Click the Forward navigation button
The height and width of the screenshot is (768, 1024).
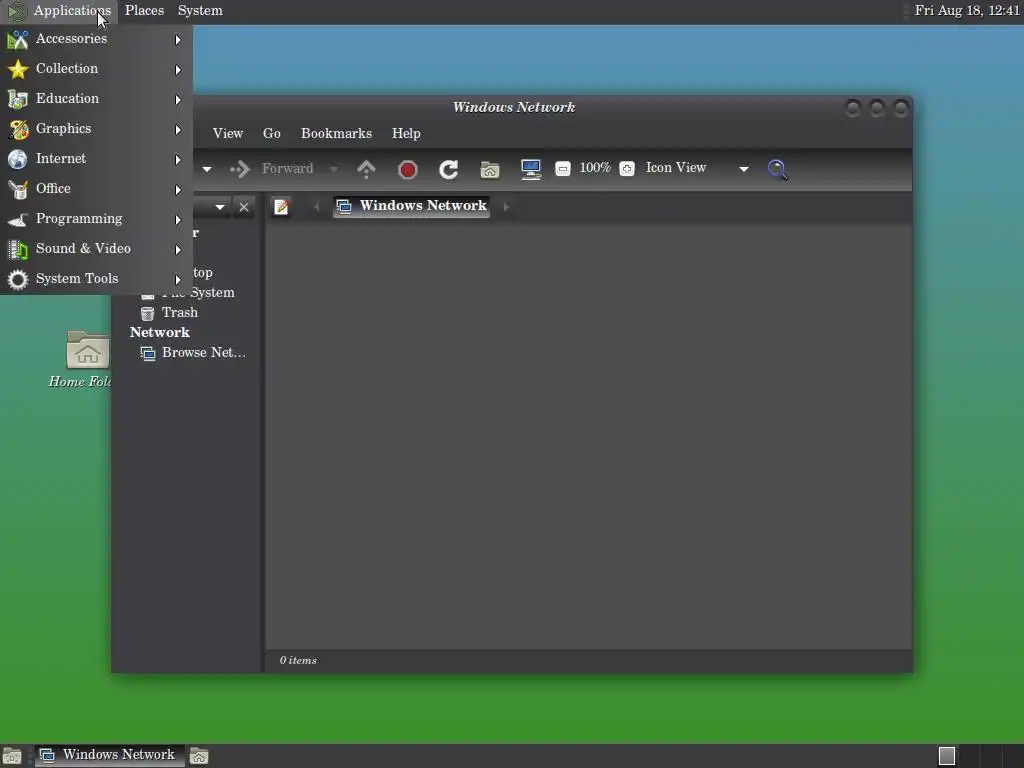272,169
